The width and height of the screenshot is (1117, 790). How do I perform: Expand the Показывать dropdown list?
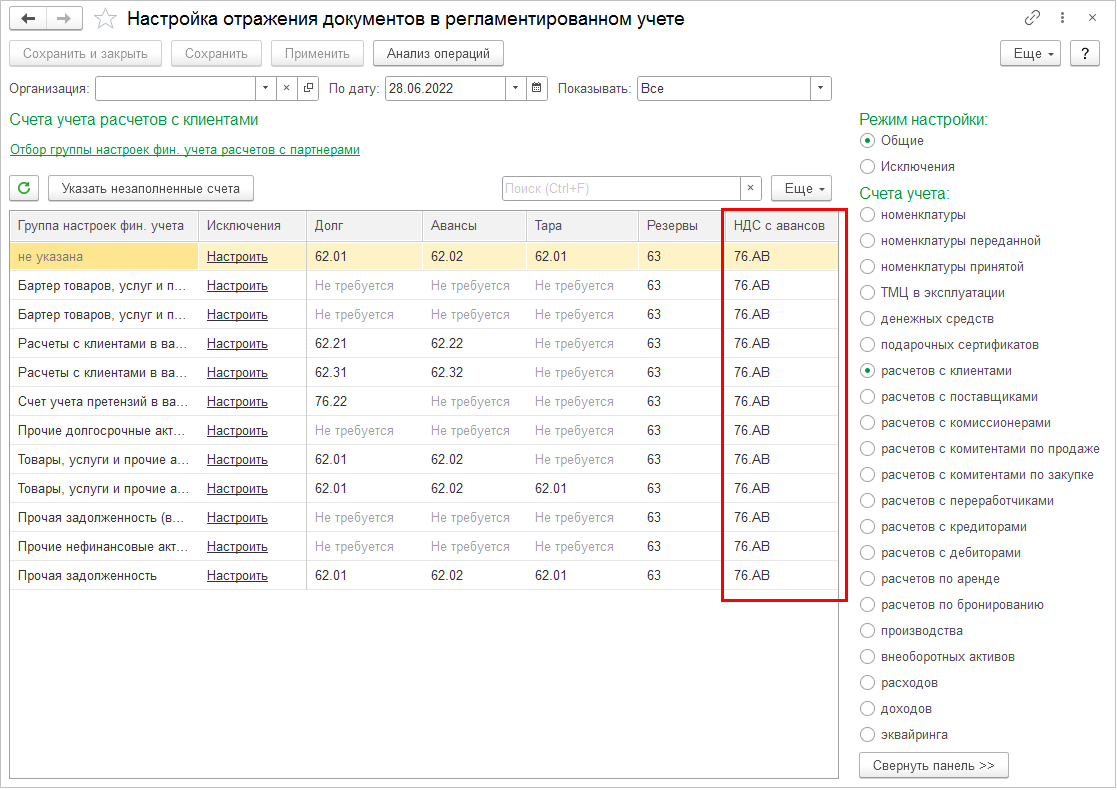click(821, 88)
